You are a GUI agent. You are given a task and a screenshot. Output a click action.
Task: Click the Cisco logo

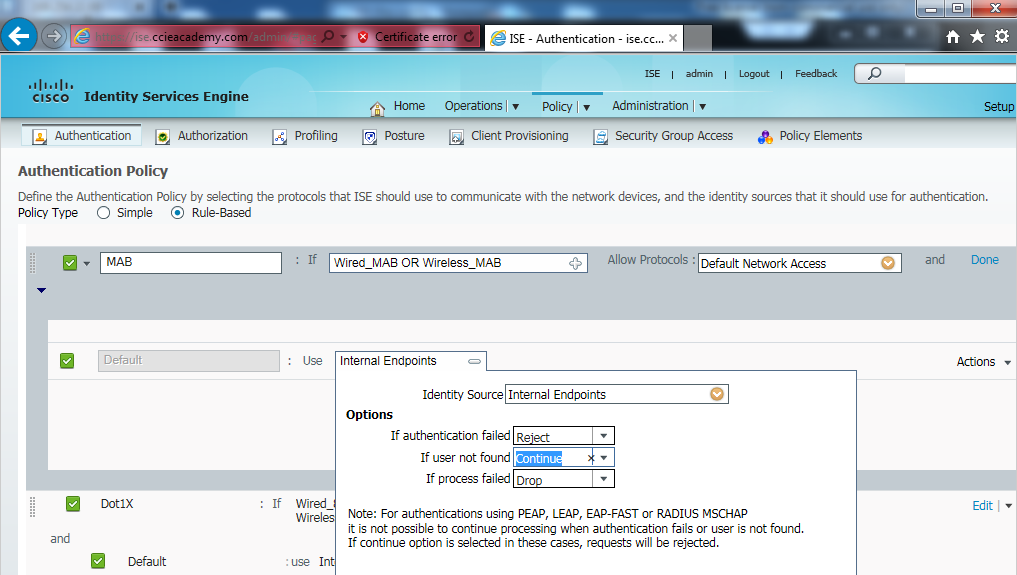click(x=51, y=91)
